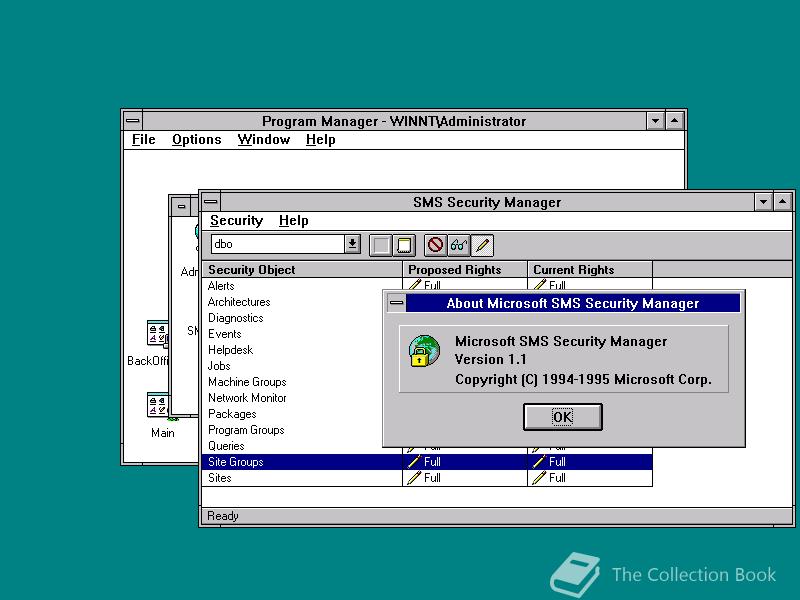Open the inner group window control box
Image resolution: width=800 pixels, height=600 pixels.
click(x=181, y=207)
